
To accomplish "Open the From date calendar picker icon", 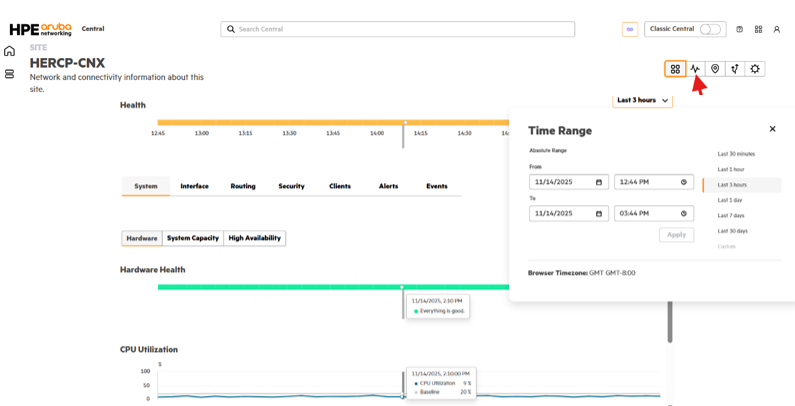I will pyautogui.click(x=599, y=182).
